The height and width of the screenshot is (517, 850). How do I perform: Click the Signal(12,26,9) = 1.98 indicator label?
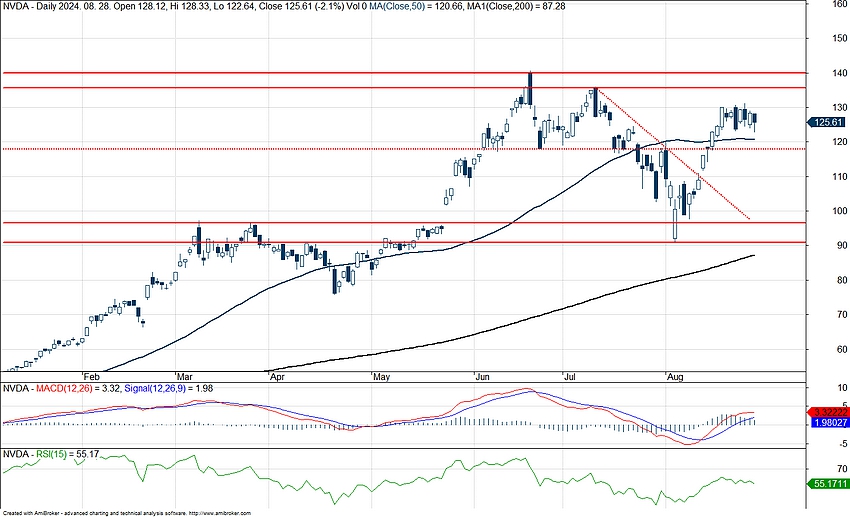(x=169, y=389)
